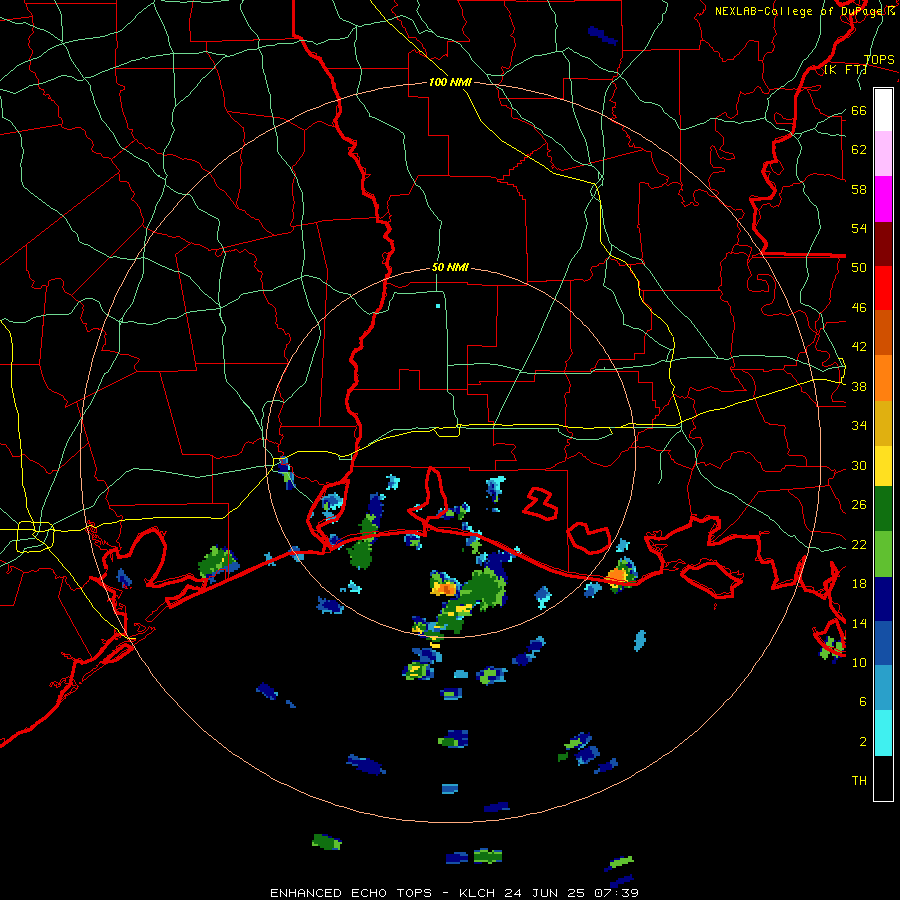
Task: Click the "66" legend value
Action: (x=859, y=111)
